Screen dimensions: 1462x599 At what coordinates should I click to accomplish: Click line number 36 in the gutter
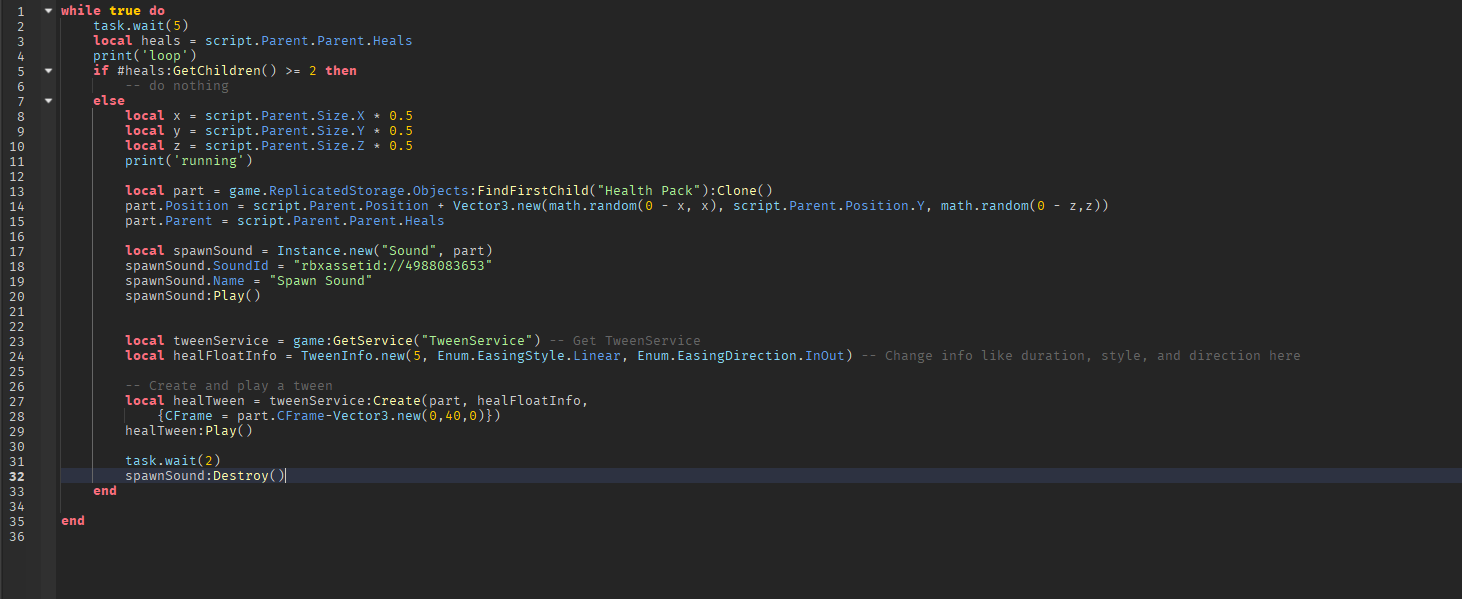point(17,536)
